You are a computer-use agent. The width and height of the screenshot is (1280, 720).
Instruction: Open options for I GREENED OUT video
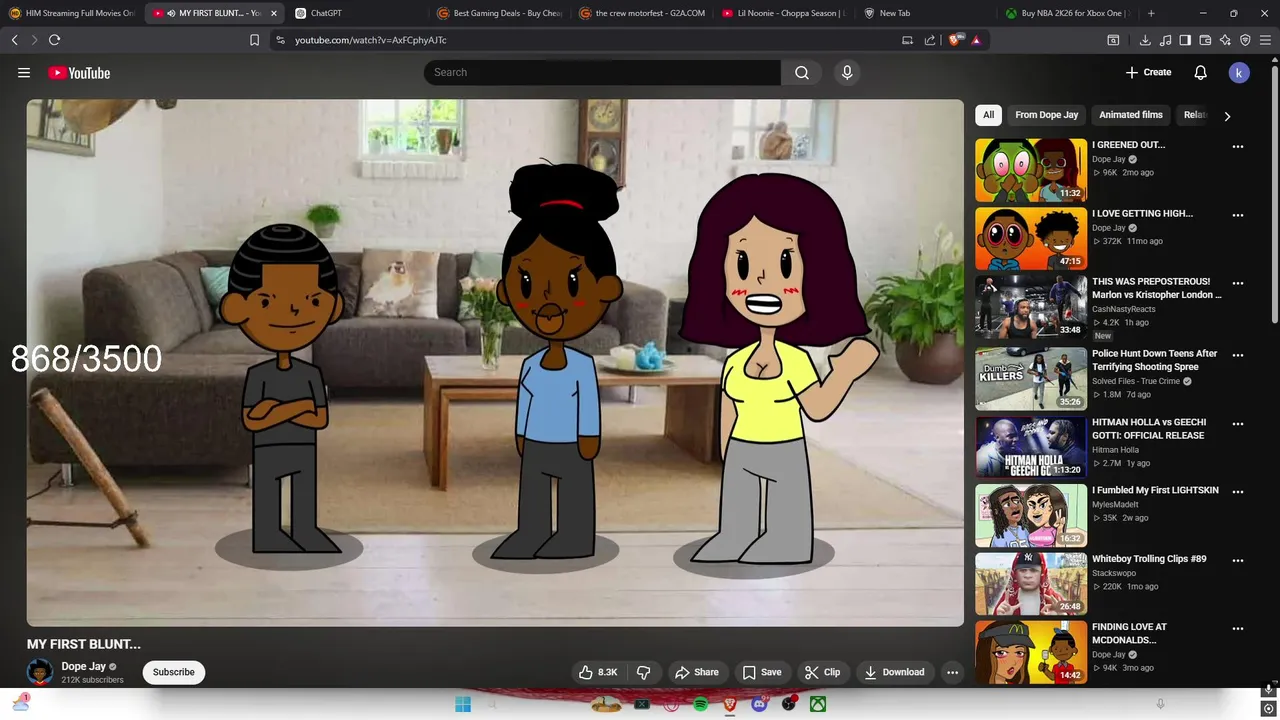point(1238,146)
